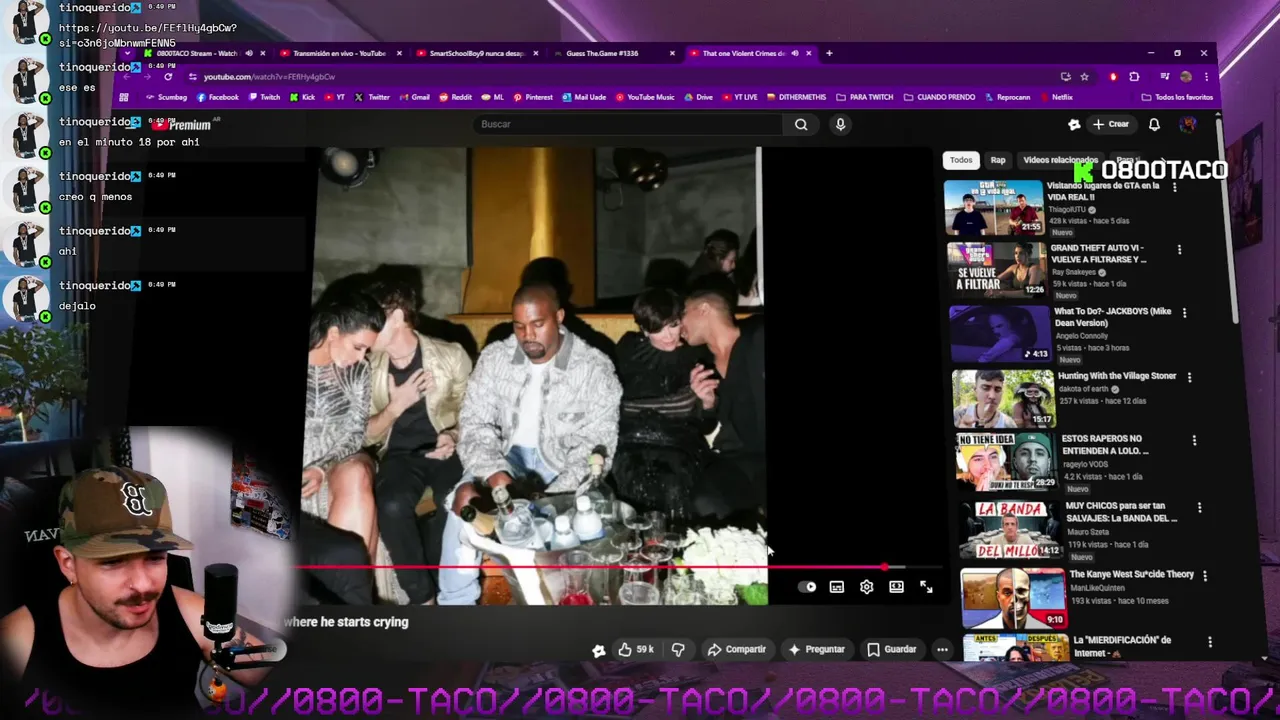Open the Scumbag bookmark
The width and height of the screenshot is (1280, 720).
(166, 97)
